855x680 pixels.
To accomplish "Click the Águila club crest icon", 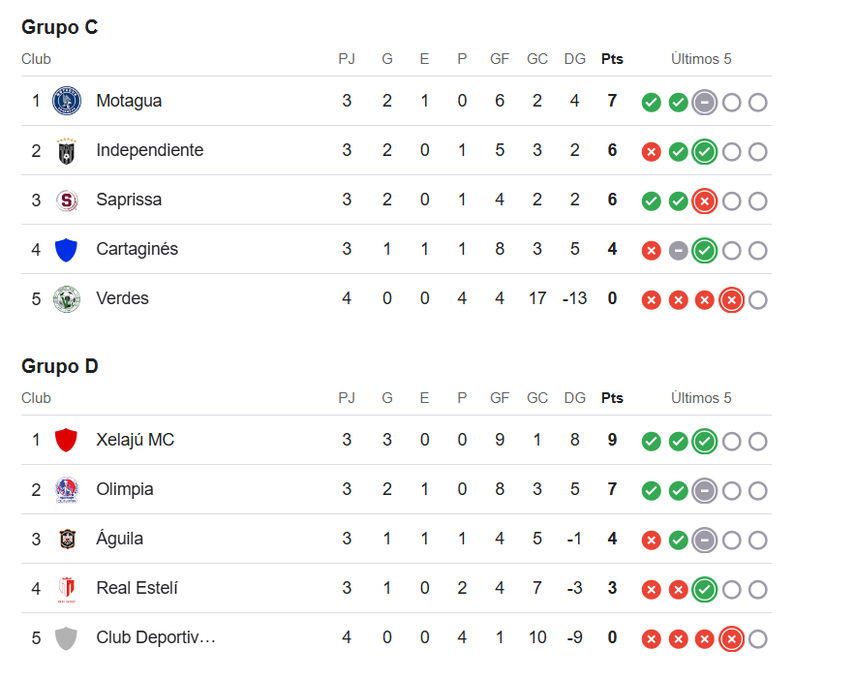I will [66, 539].
